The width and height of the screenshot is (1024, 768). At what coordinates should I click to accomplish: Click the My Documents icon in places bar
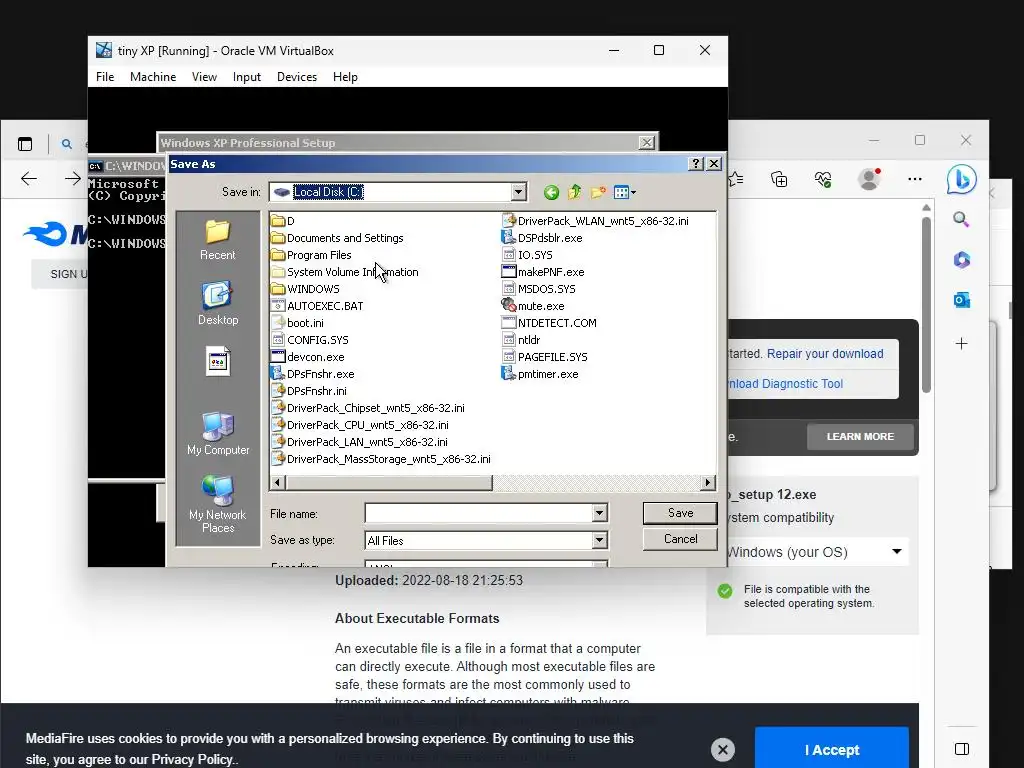click(x=217, y=361)
